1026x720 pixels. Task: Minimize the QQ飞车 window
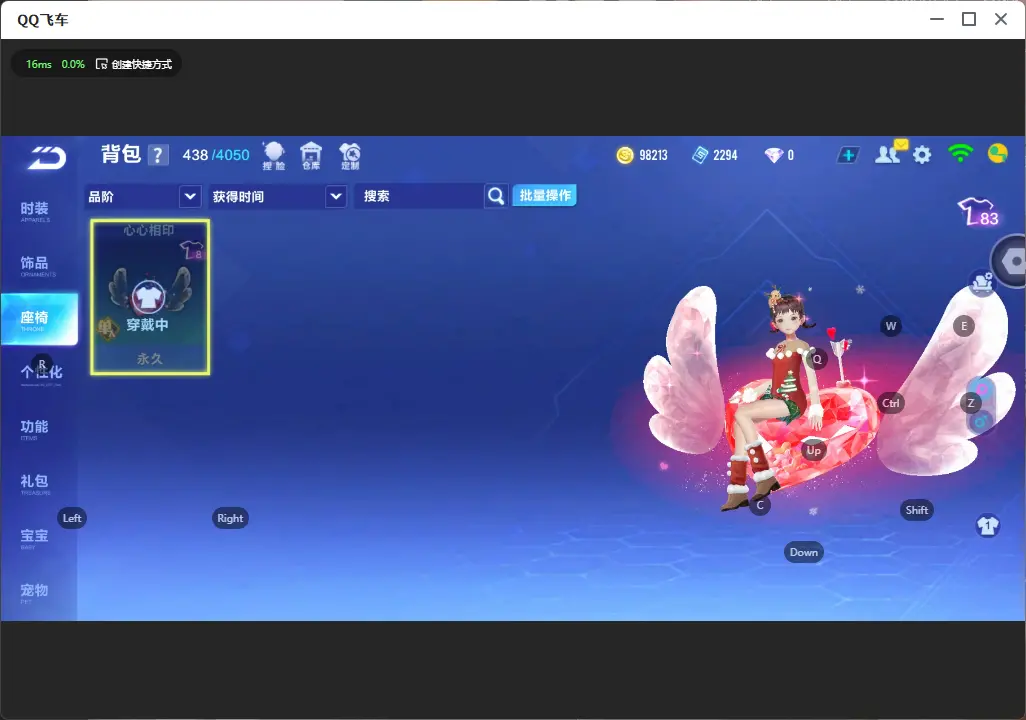pyautogui.click(x=937, y=19)
